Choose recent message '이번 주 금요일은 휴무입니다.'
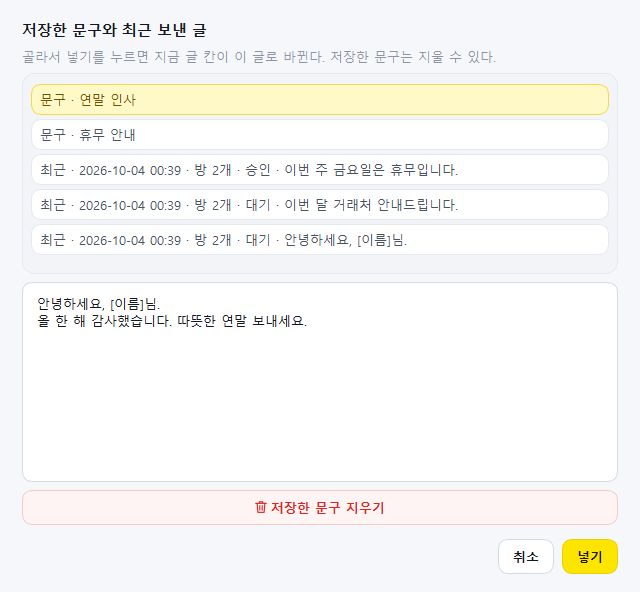The image size is (640, 592). tap(320, 170)
